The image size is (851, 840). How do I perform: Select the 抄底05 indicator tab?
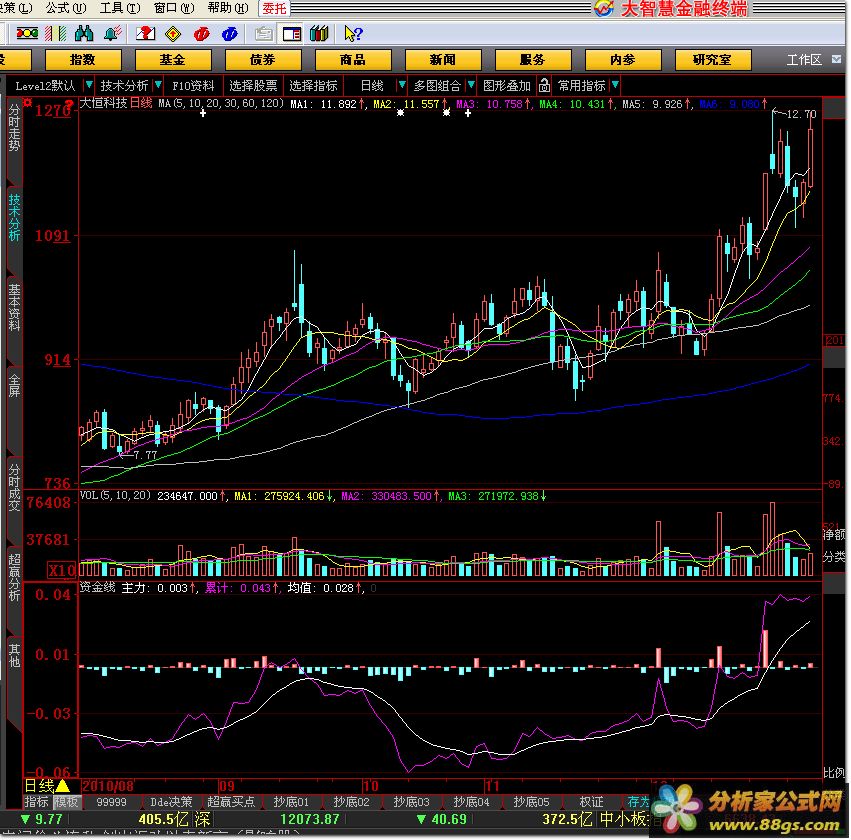[531, 801]
